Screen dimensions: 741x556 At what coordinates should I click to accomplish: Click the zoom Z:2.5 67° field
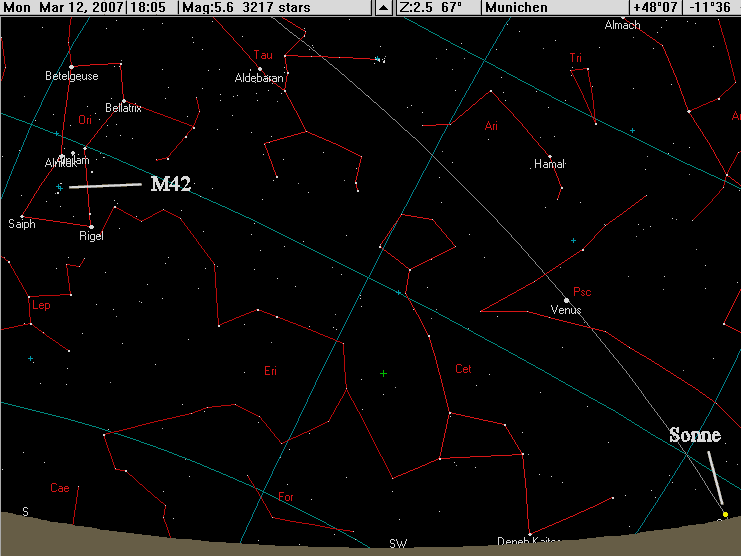click(435, 8)
